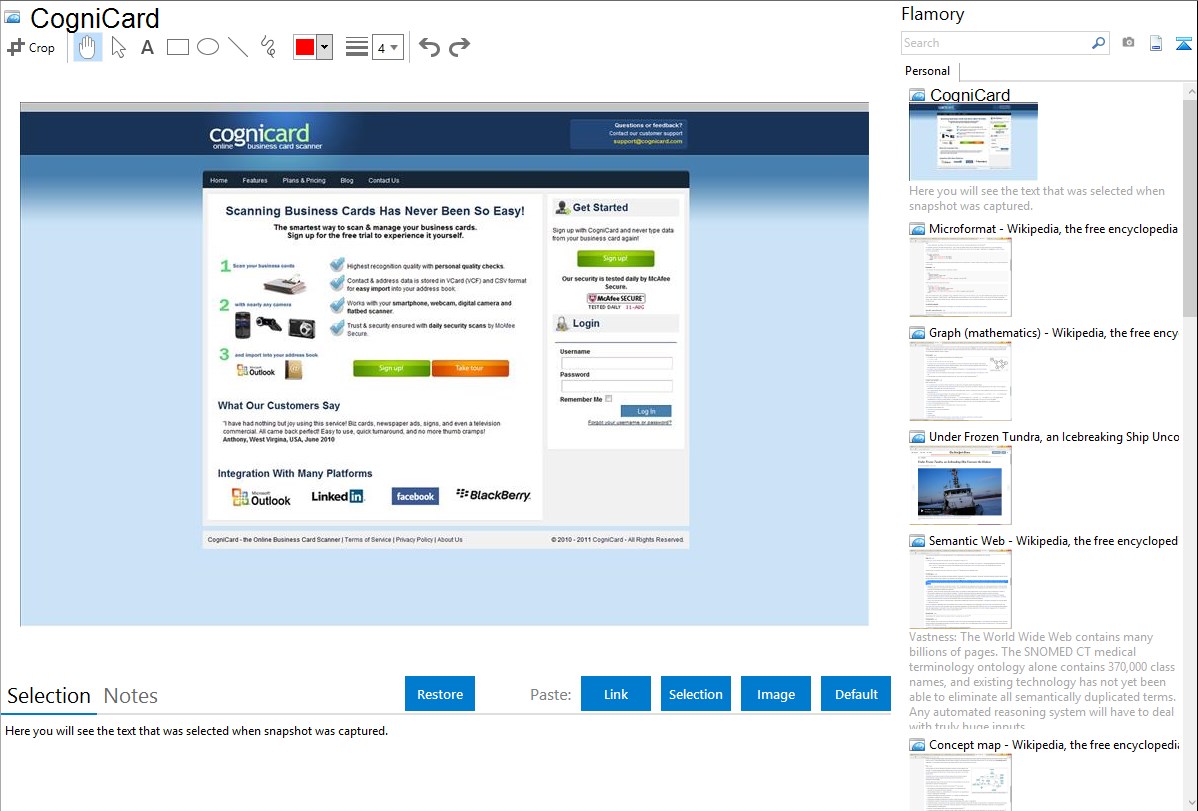Choose the arrow pointer tool

118,47
